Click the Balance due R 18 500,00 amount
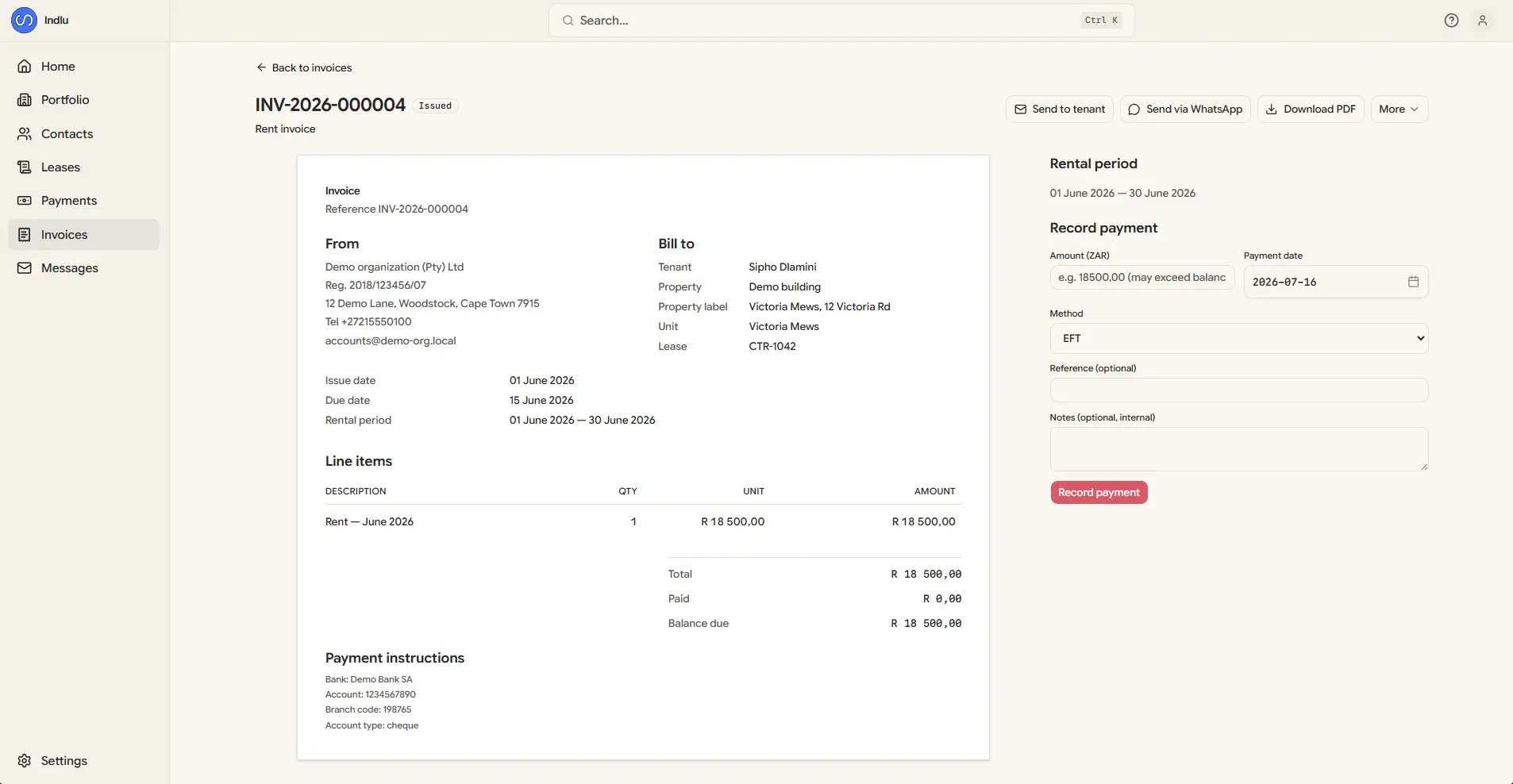Image resolution: width=1513 pixels, height=784 pixels. click(x=926, y=624)
